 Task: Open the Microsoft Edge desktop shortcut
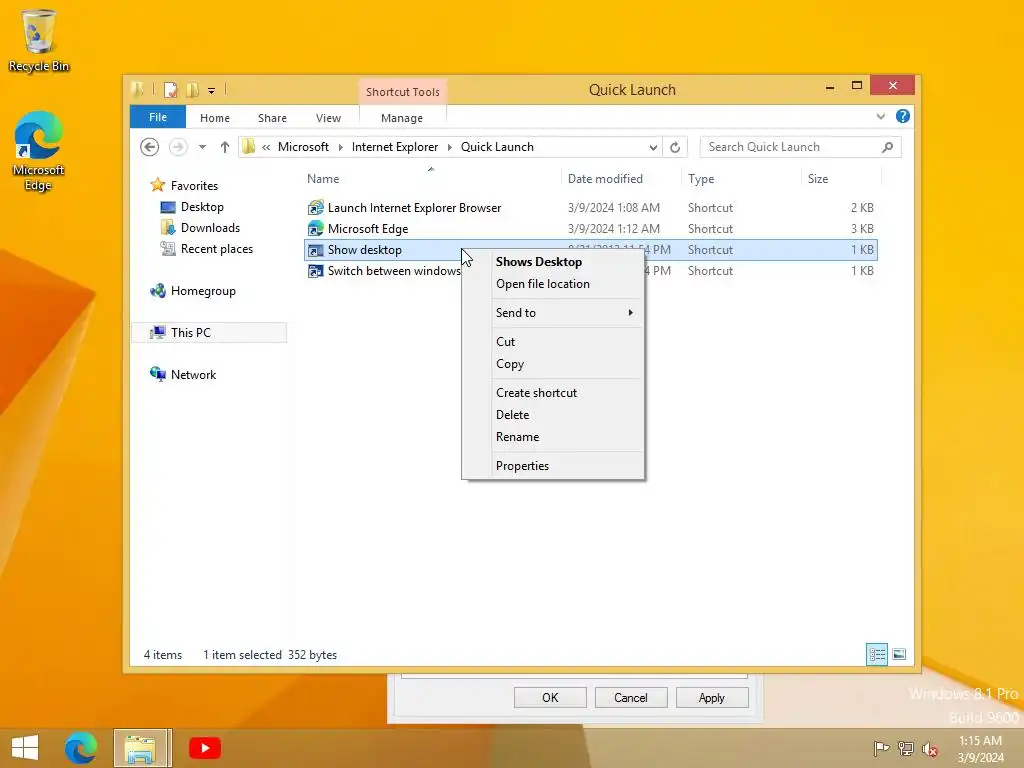click(38, 151)
